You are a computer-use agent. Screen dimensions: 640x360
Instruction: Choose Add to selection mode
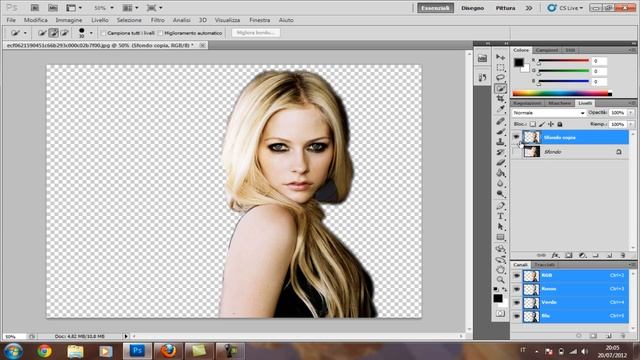tap(53, 33)
